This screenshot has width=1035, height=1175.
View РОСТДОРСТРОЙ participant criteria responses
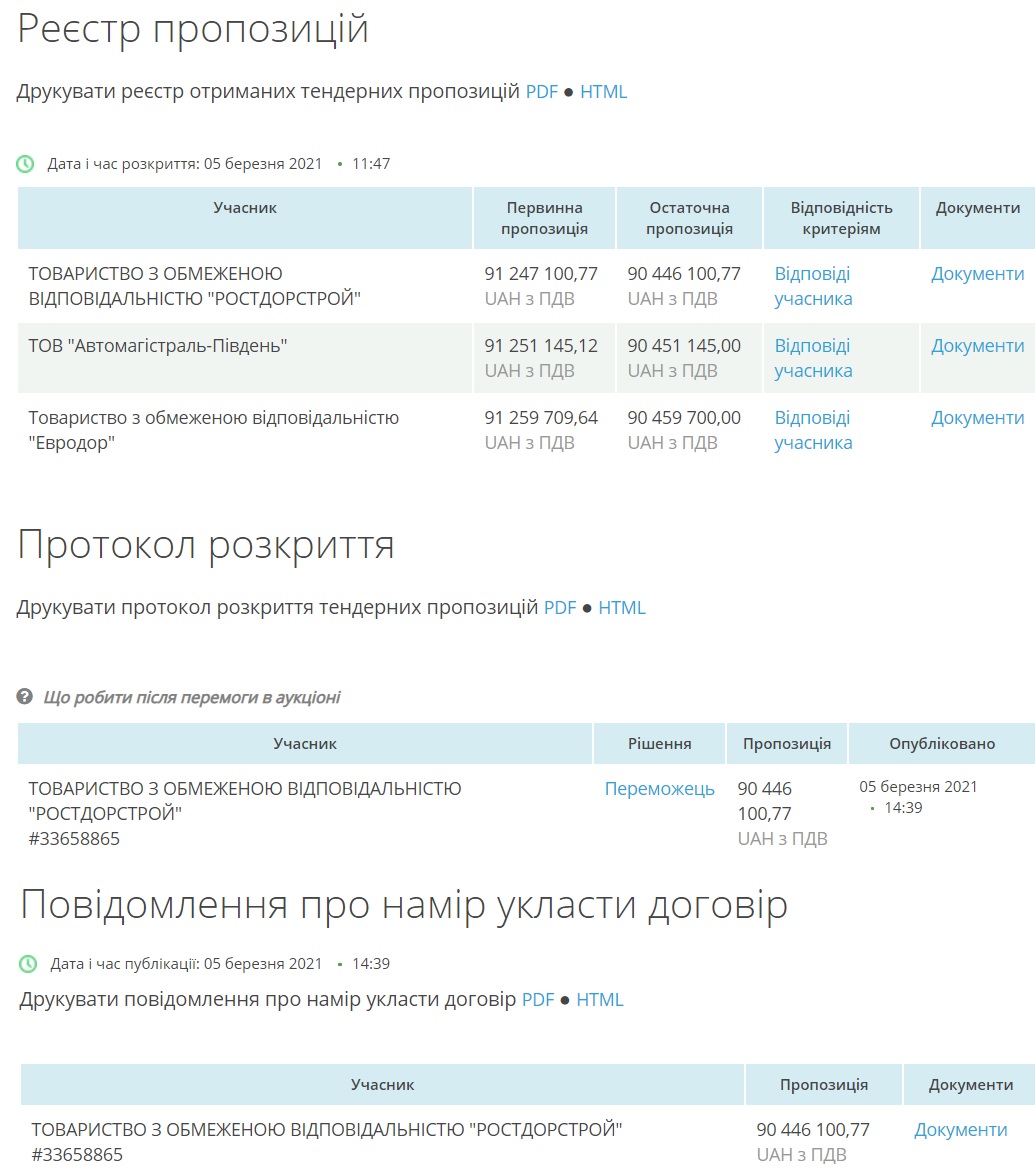pos(812,286)
